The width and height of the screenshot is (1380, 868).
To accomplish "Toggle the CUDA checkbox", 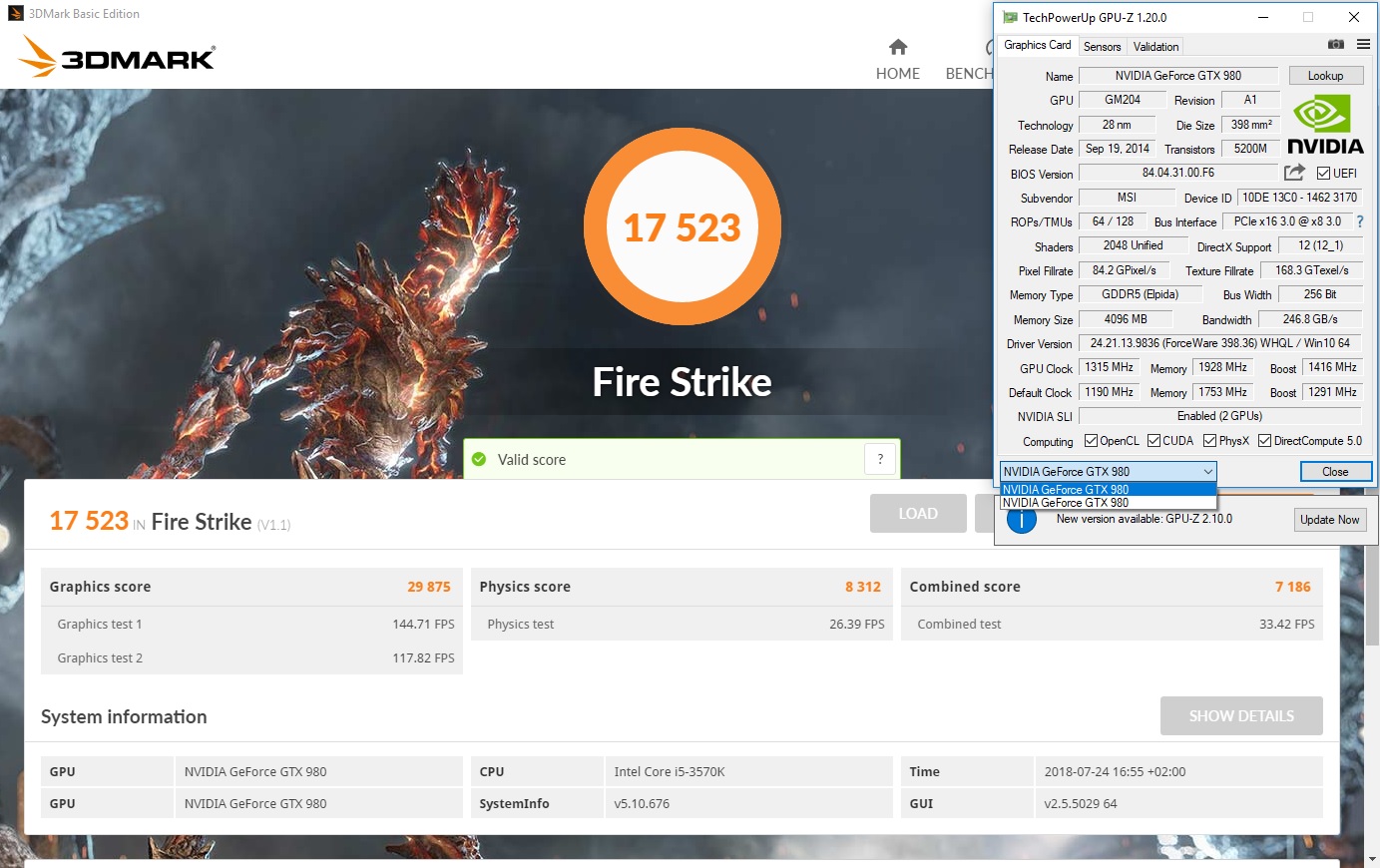I will coord(1153,441).
